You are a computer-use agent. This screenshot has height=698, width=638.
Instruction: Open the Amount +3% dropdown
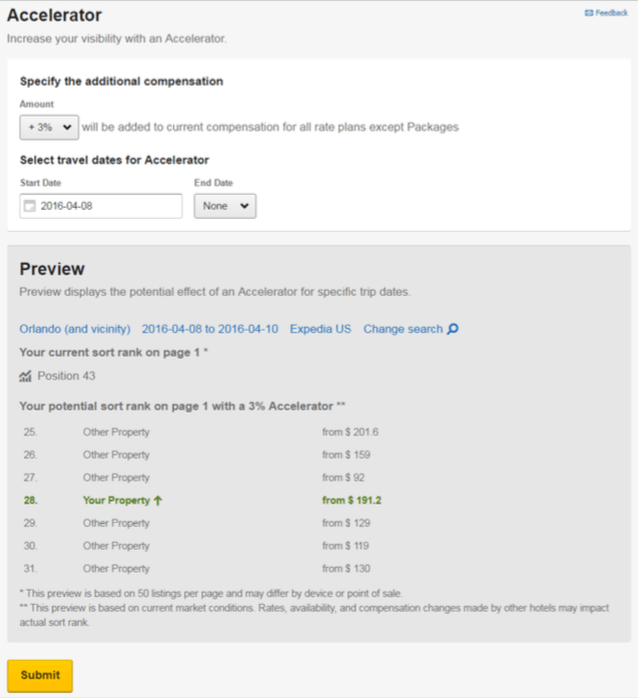coord(49,127)
